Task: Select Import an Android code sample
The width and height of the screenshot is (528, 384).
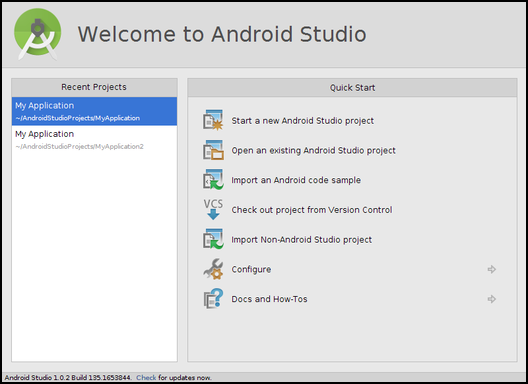Action: tap(296, 180)
